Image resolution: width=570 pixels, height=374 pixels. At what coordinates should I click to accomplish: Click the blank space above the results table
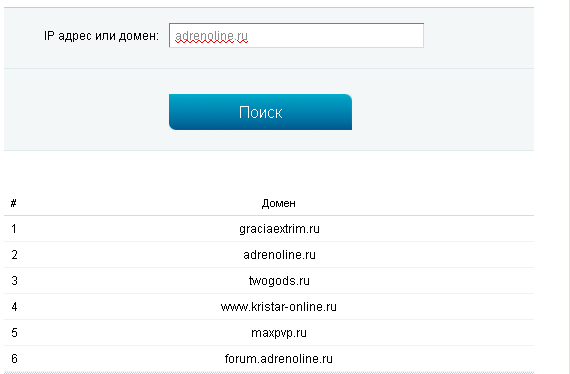point(269,171)
